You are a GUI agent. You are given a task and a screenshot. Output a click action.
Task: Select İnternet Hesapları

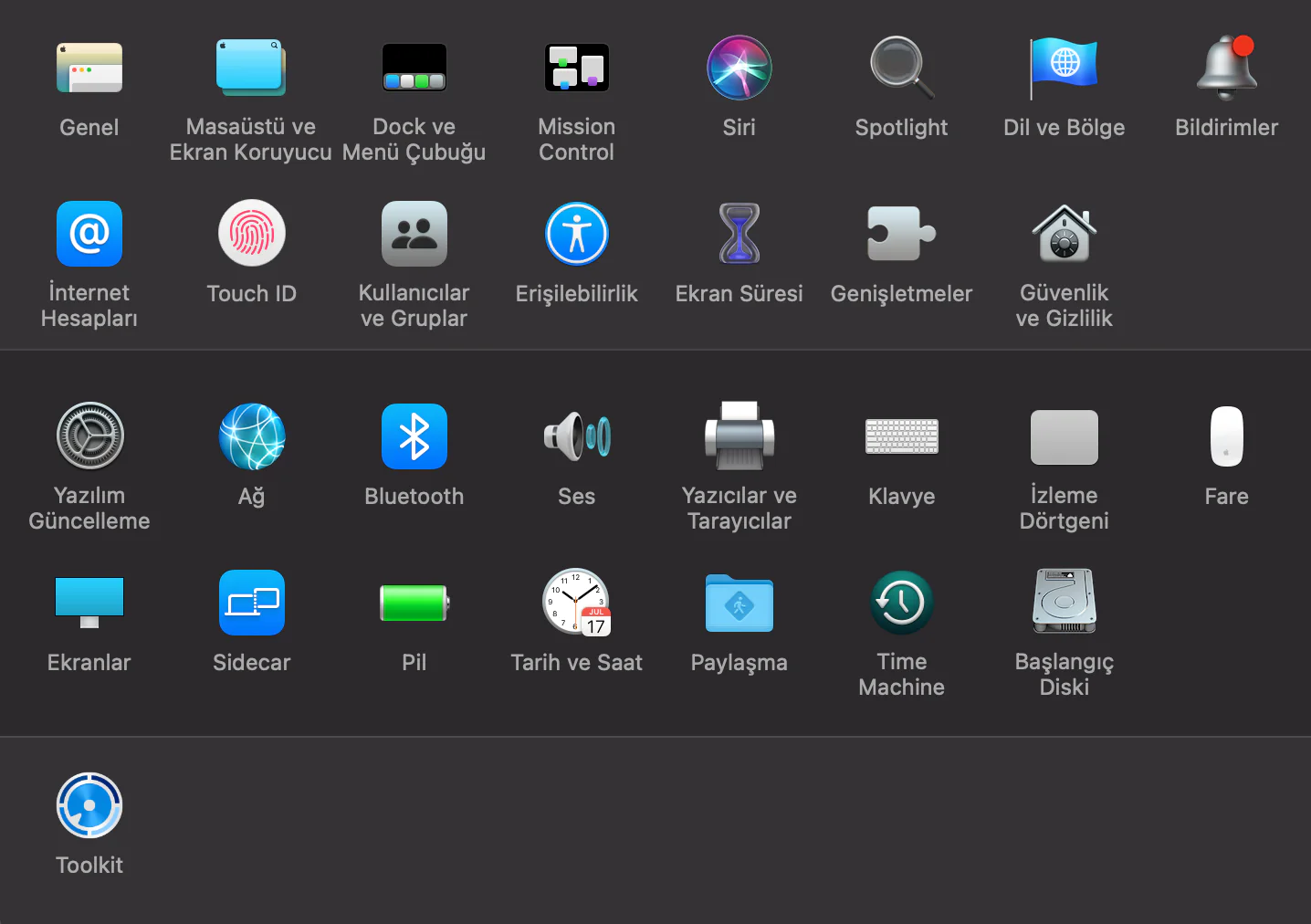point(89,234)
